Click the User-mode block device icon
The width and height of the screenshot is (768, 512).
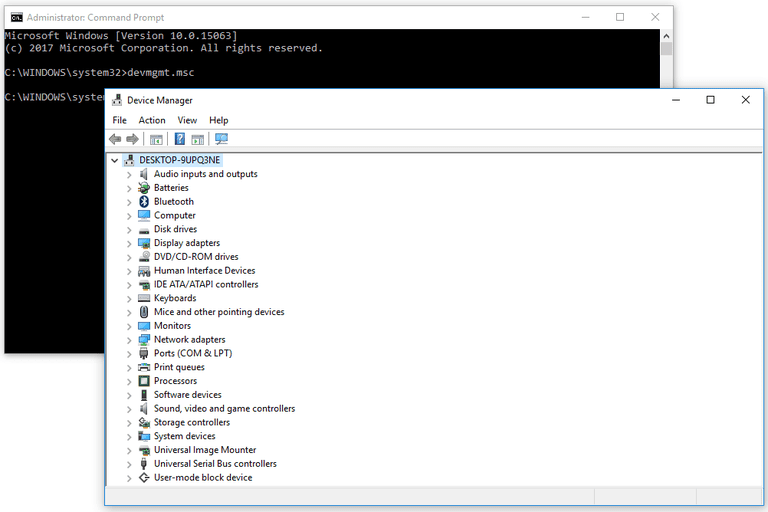pyautogui.click(x=144, y=477)
